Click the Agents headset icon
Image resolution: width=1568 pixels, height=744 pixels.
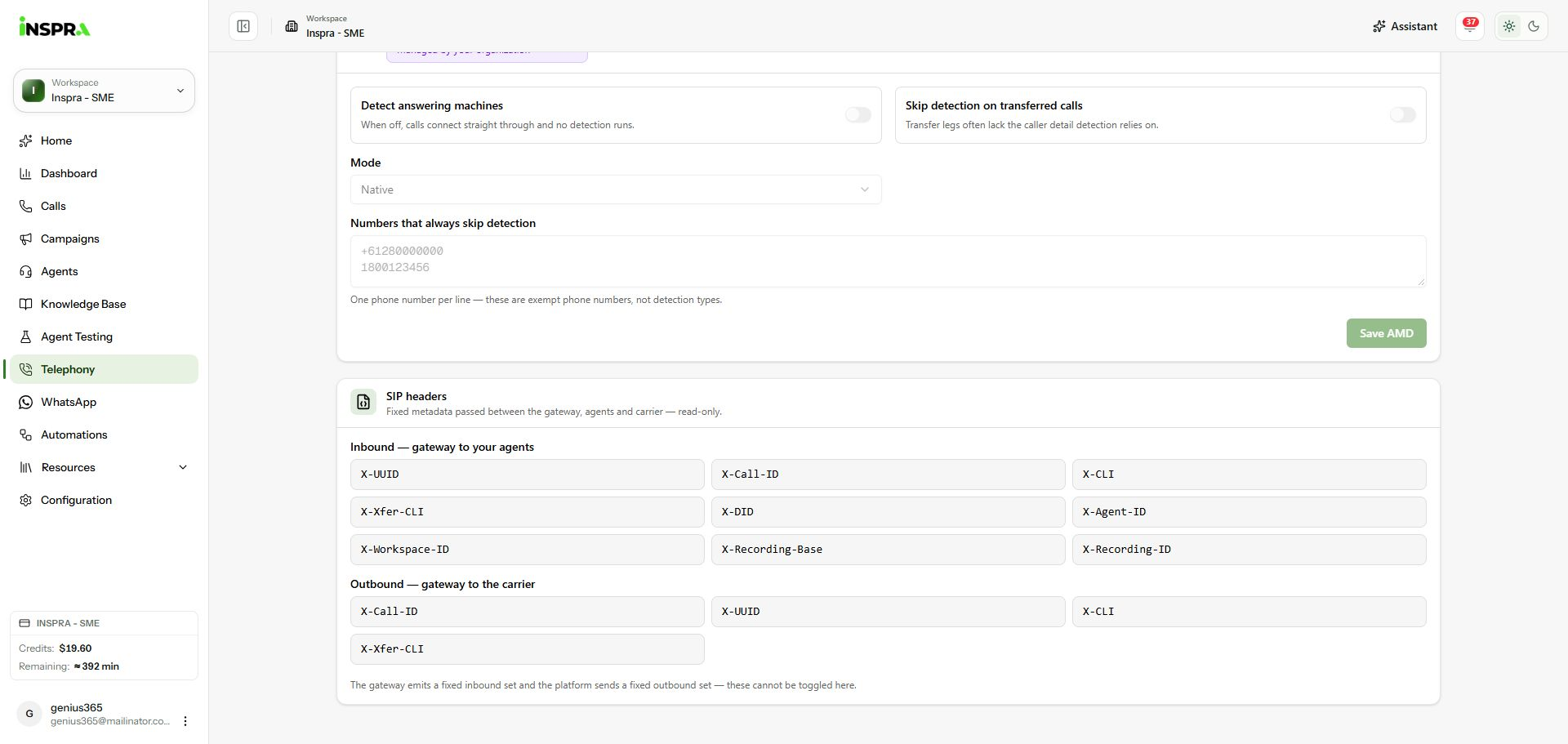pyautogui.click(x=26, y=271)
